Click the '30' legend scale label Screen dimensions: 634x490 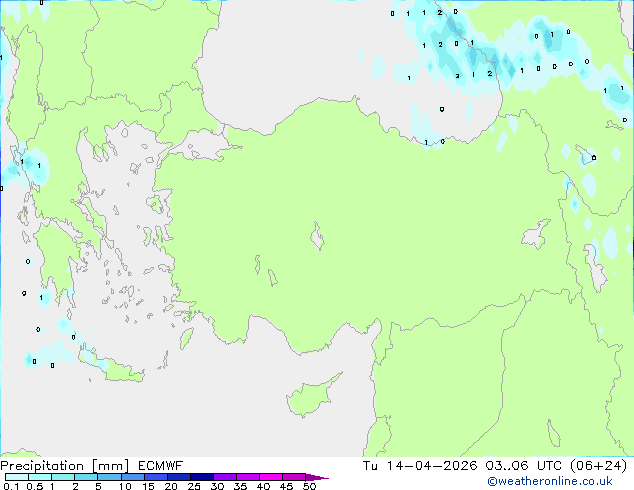pos(217,486)
